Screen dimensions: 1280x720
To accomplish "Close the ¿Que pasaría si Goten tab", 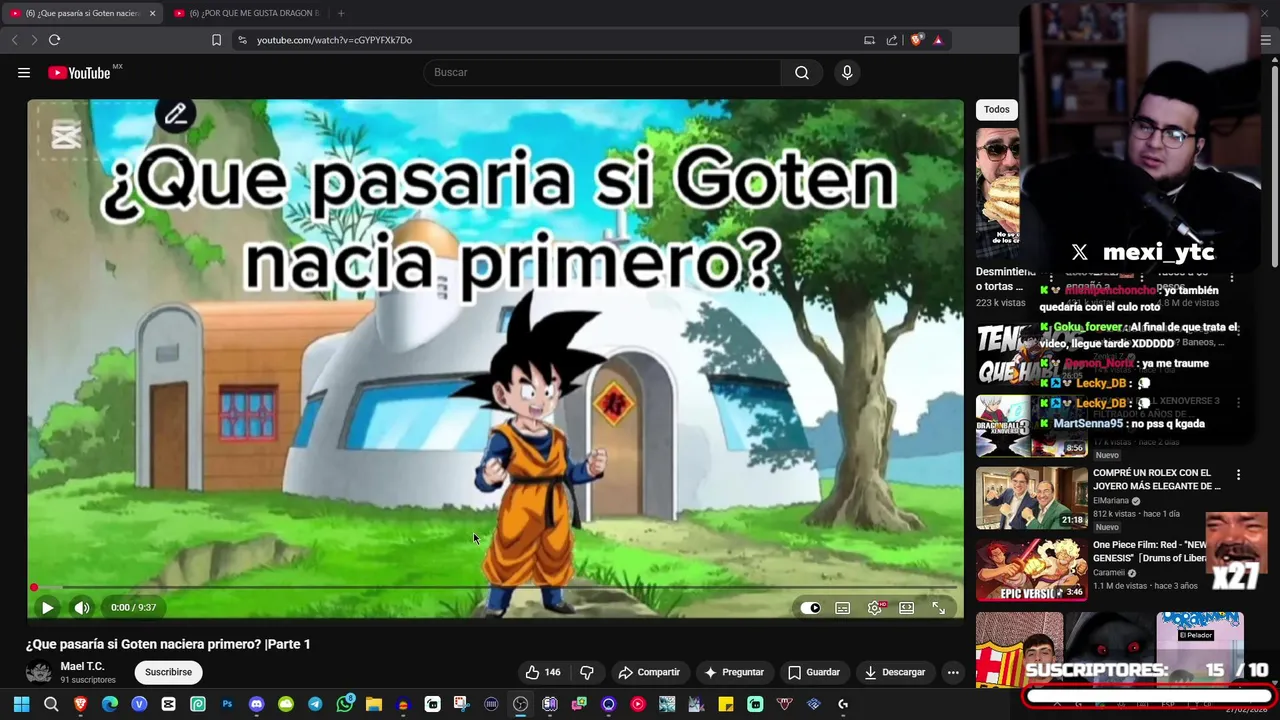I will pos(152,13).
